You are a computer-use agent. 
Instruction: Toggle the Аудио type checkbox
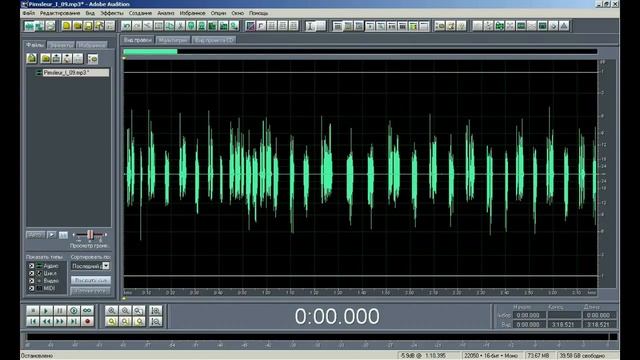[x=31, y=266]
